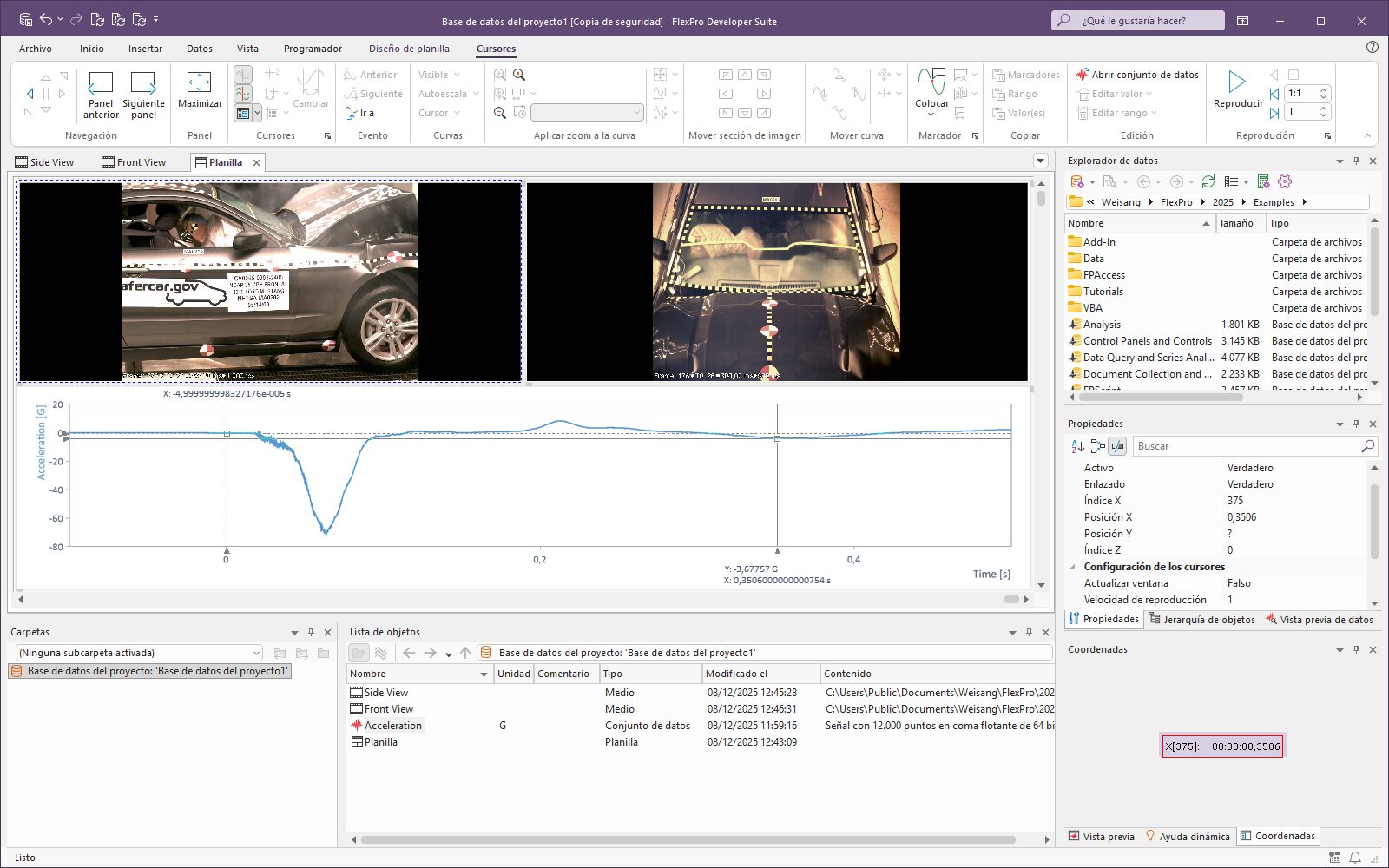The width and height of the screenshot is (1389, 868).
Task: Select the Acceleration dataset in object list
Action: [392, 726]
